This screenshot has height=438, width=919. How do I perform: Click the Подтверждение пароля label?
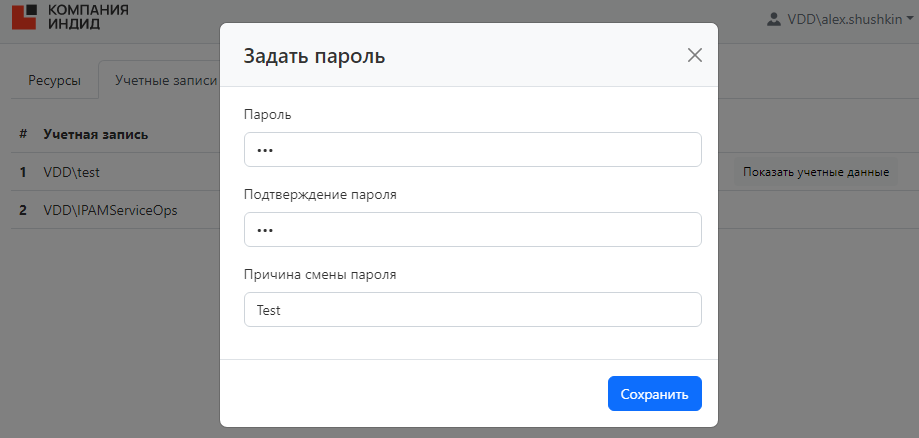tap(320, 194)
